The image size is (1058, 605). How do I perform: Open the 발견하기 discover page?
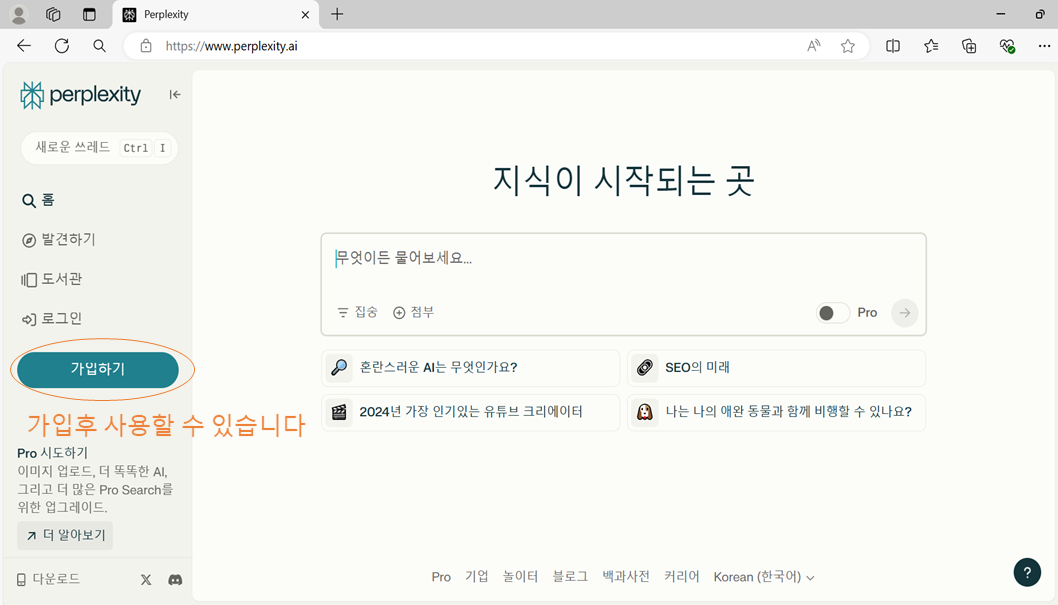pos(59,239)
